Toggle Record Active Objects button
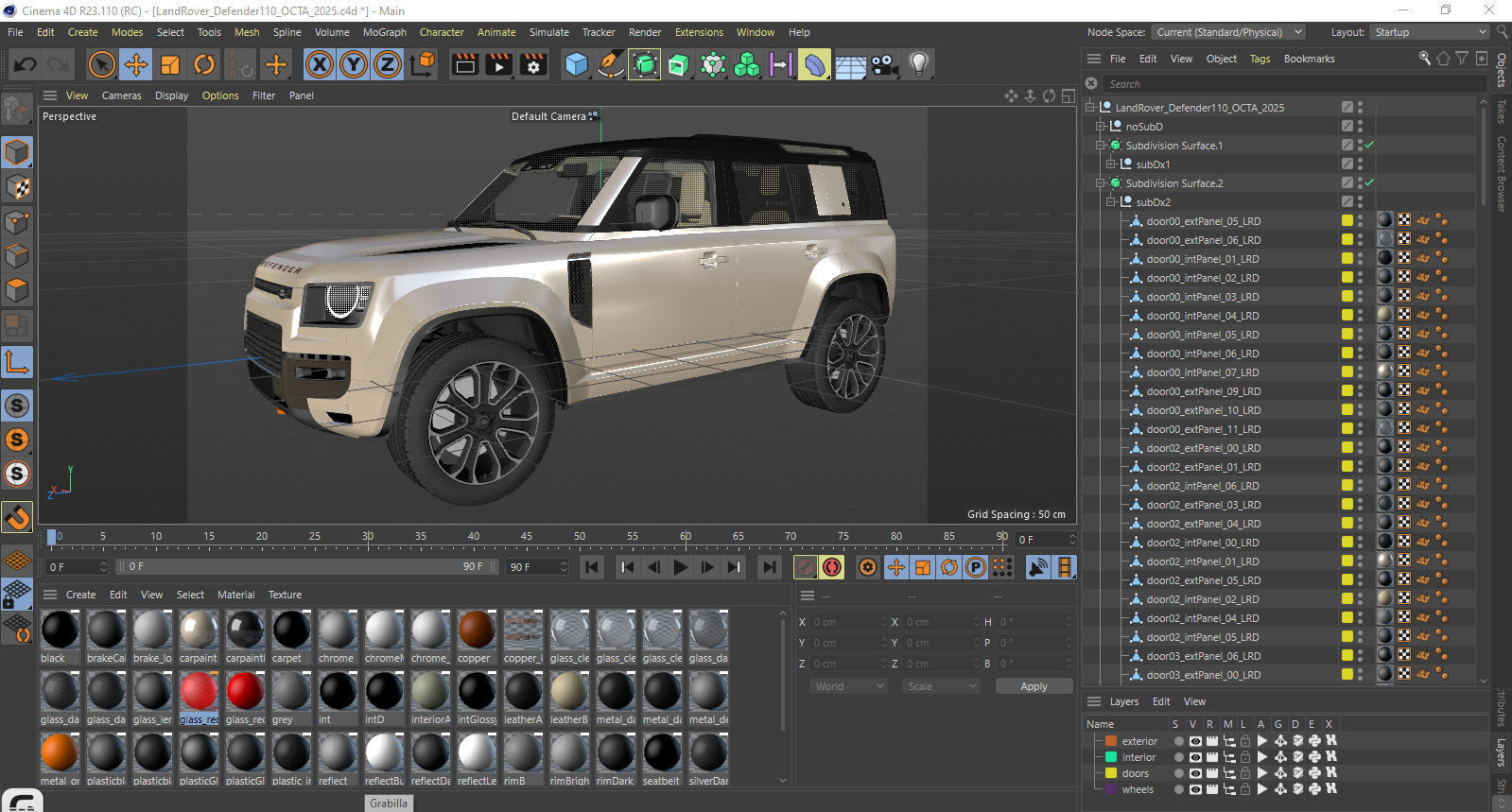This screenshot has width=1512, height=812. point(806,567)
